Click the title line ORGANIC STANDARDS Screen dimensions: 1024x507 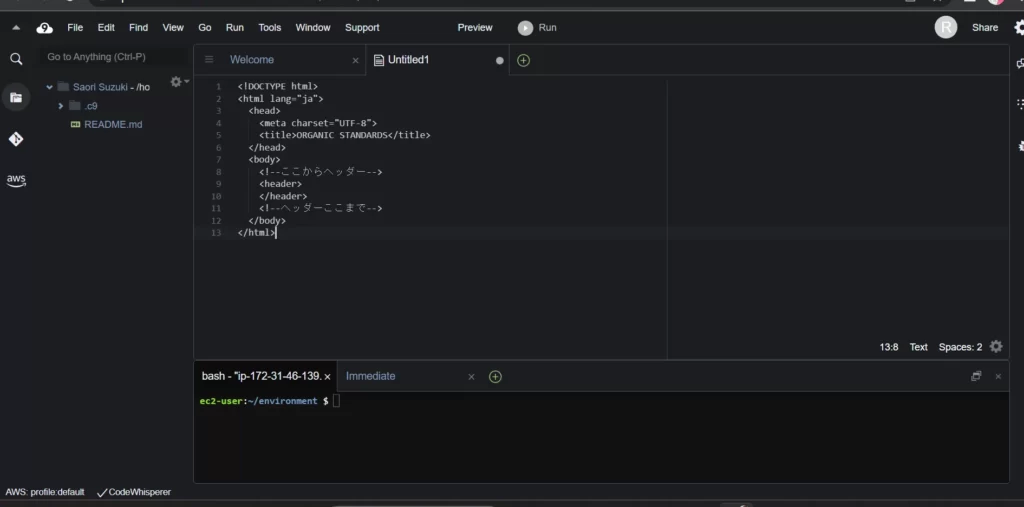point(345,135)
